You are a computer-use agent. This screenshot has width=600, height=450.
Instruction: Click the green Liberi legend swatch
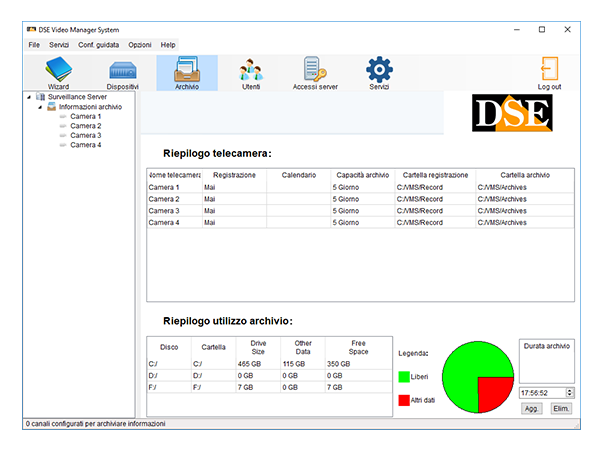(403, 376)
